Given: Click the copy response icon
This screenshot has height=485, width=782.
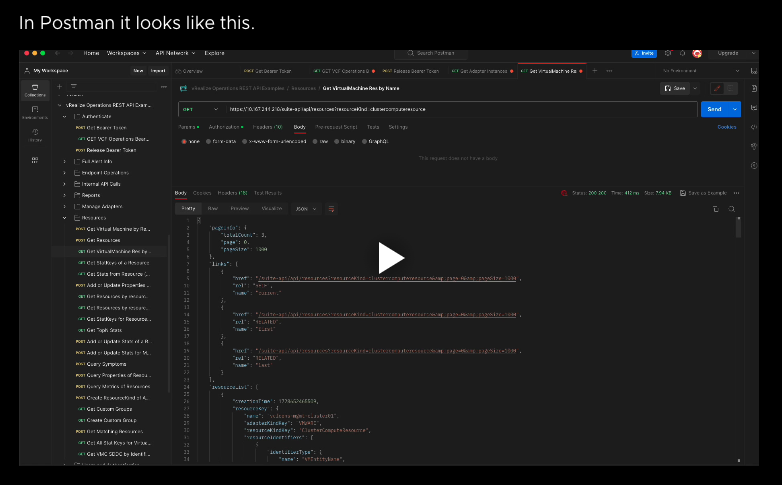Looking at the screenshot, I should coord(716,209).
